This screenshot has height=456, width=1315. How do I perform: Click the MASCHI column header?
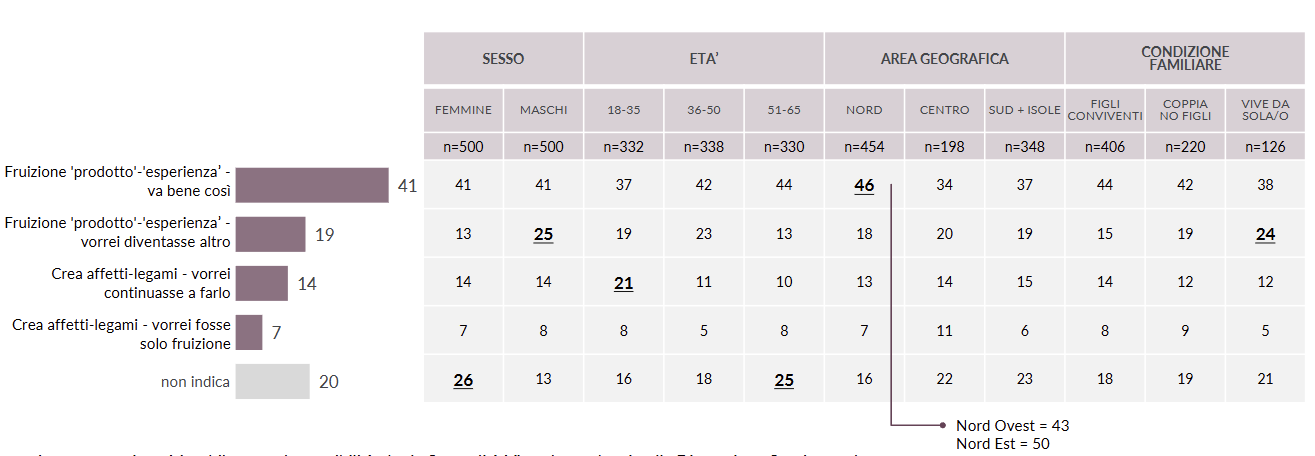click(543, 110)
